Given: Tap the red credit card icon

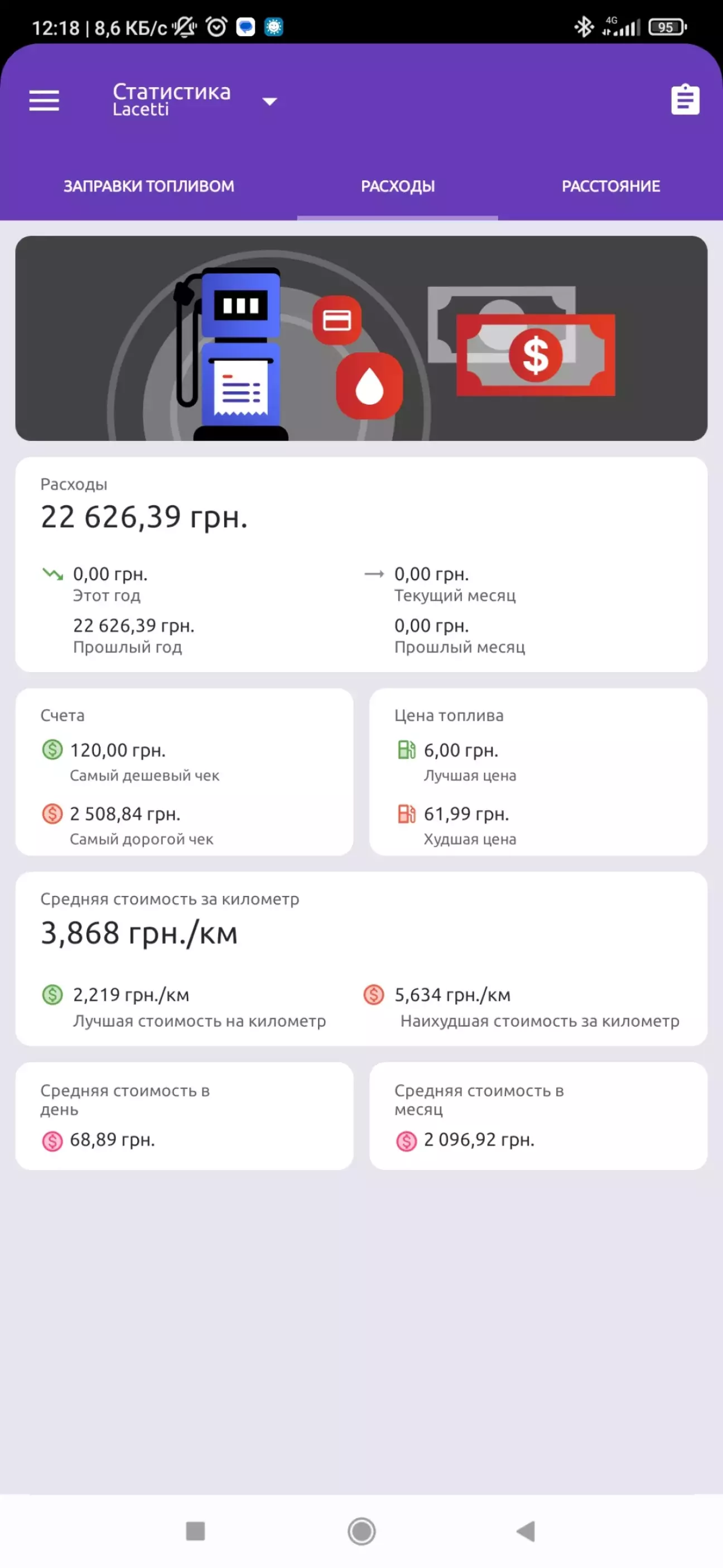Looking at the screenshot, I should pos(336,320).
